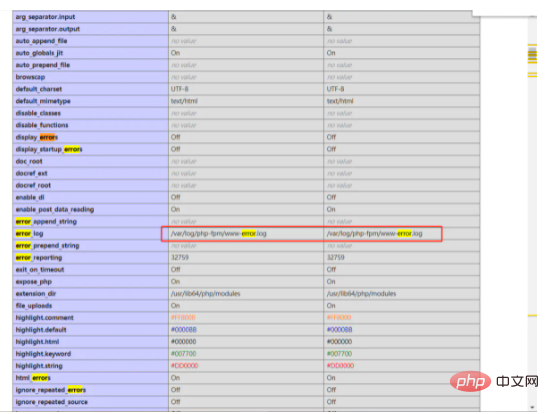549x414 pixels.
Task: Select the doc_root directive name
Action: [x=29, y=161]
